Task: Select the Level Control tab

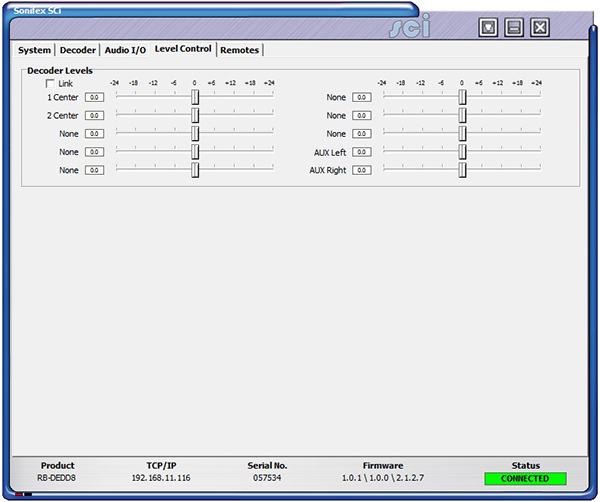Action: click(183, 49)
